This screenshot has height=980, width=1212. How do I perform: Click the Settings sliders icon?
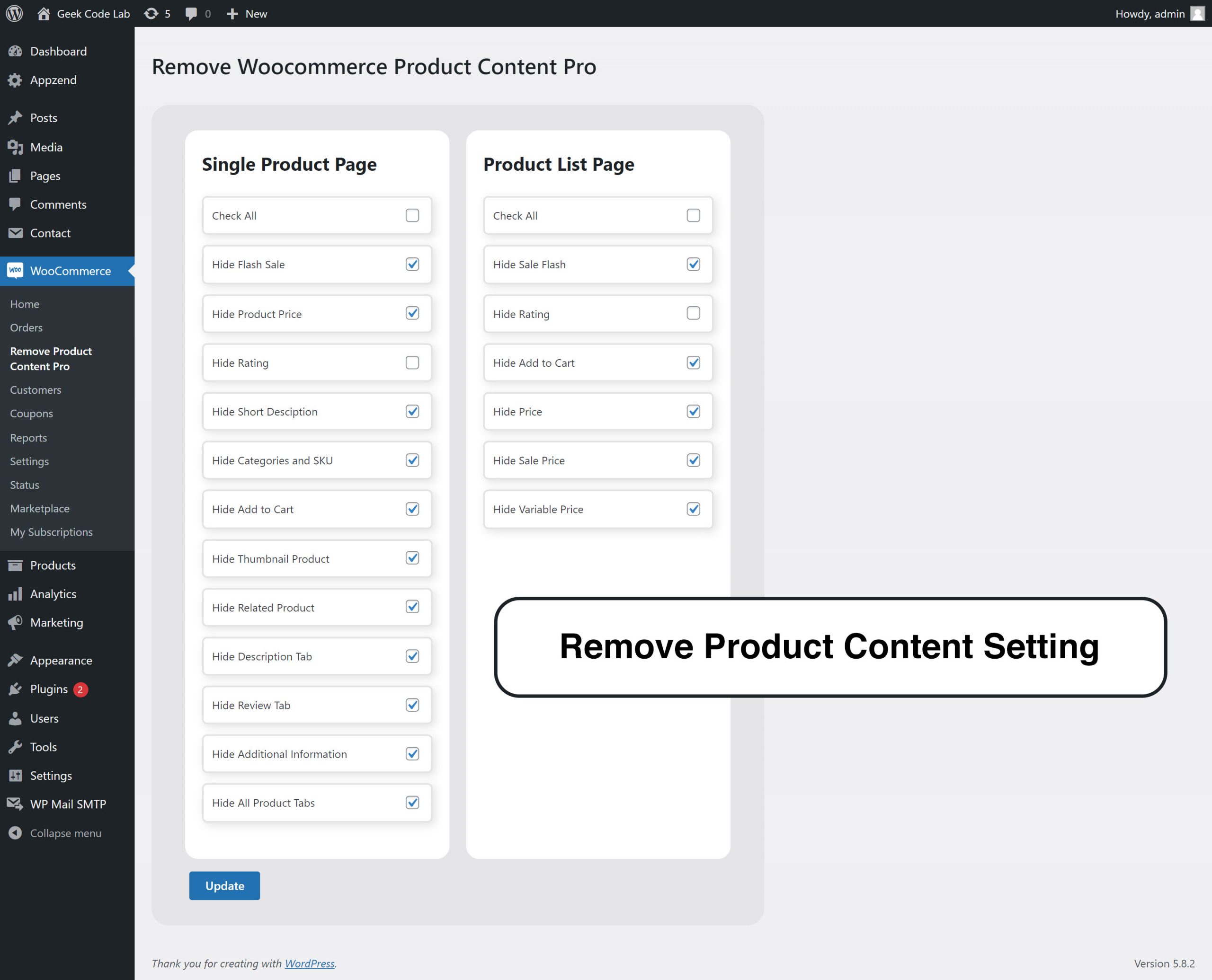(x=15, y=776)
